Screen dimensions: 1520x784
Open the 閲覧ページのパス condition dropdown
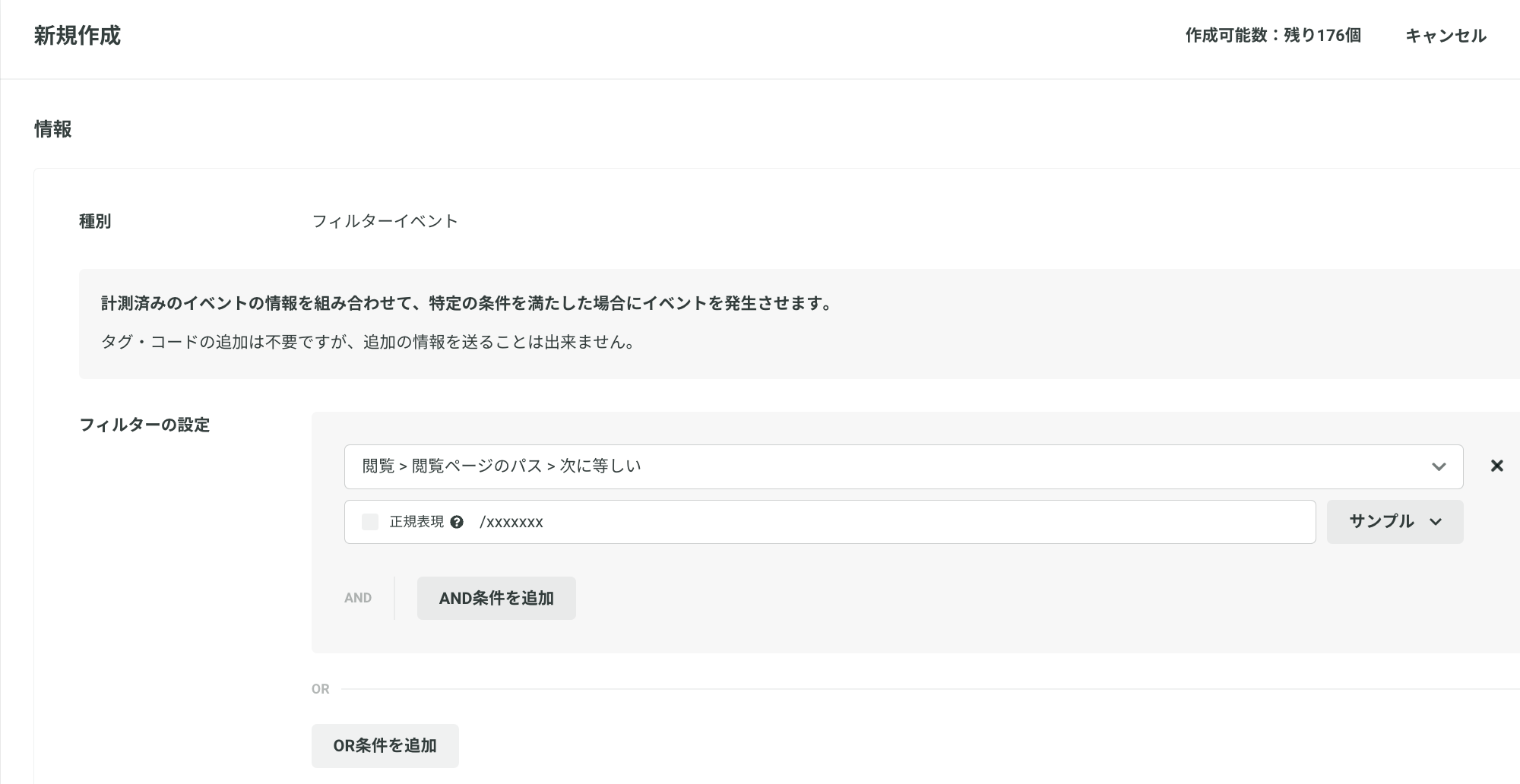coord(904,466)
